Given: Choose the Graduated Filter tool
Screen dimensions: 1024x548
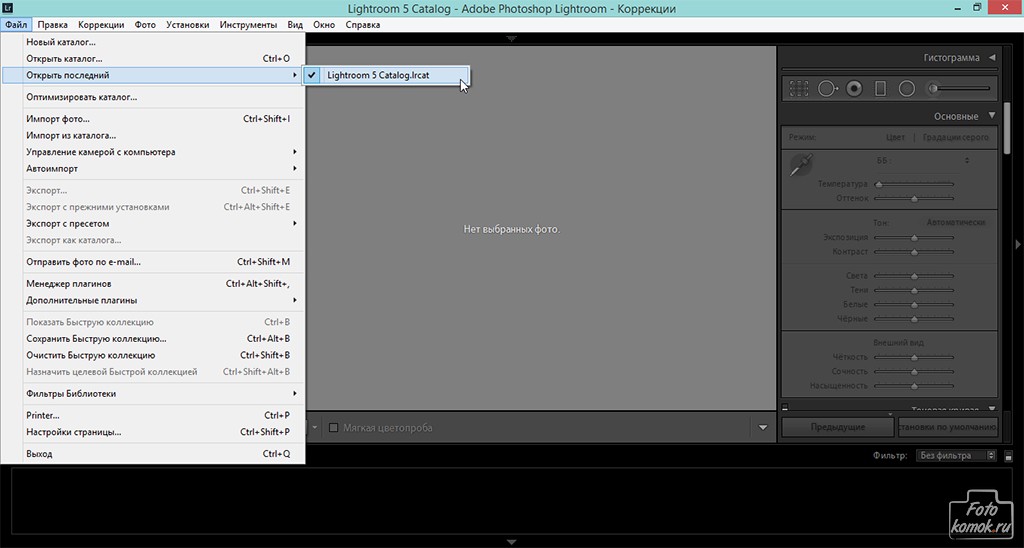Looking at the screenshot, I should tap(880, 88).
